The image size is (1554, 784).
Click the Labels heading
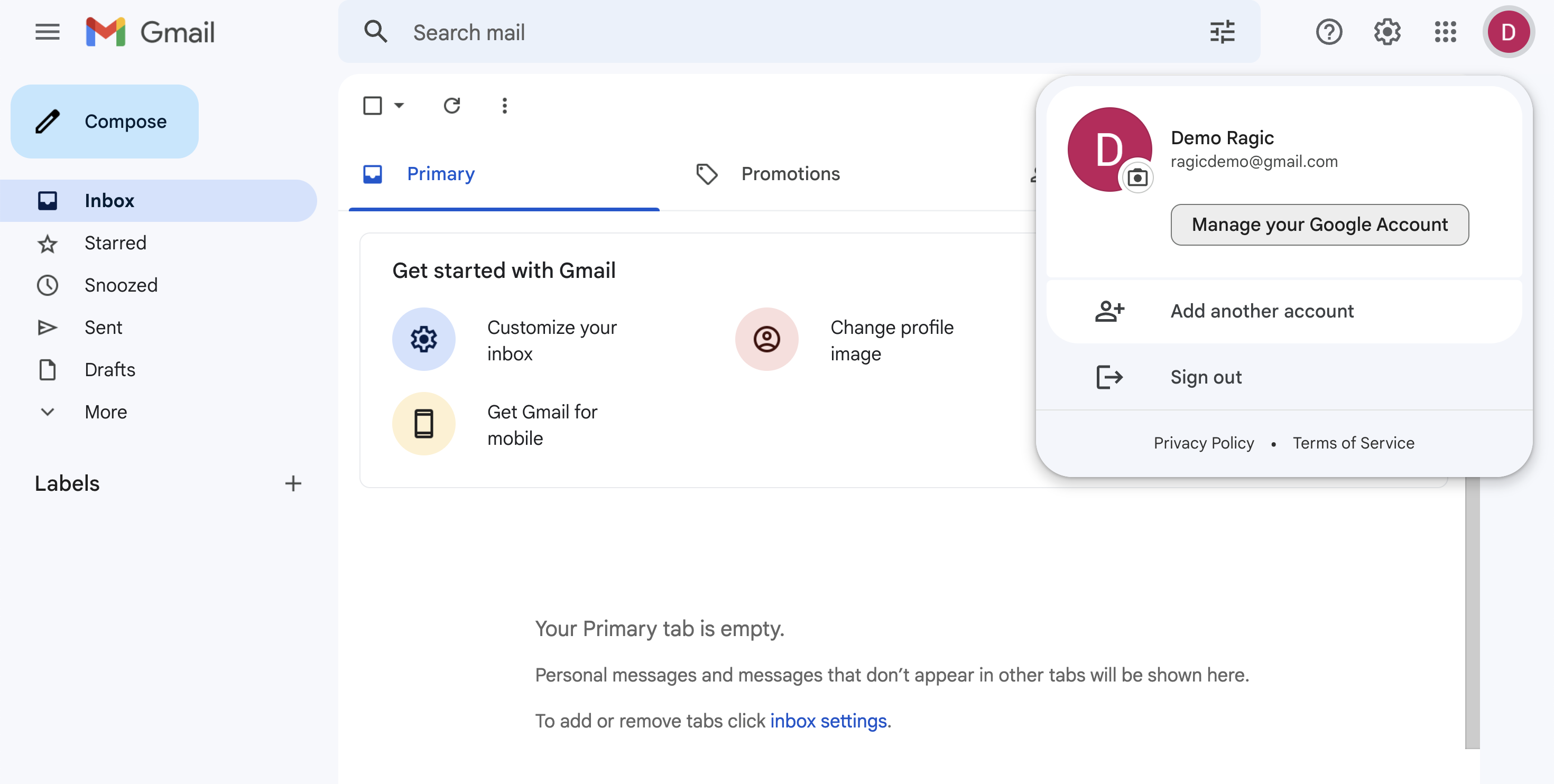coord(67,483)
